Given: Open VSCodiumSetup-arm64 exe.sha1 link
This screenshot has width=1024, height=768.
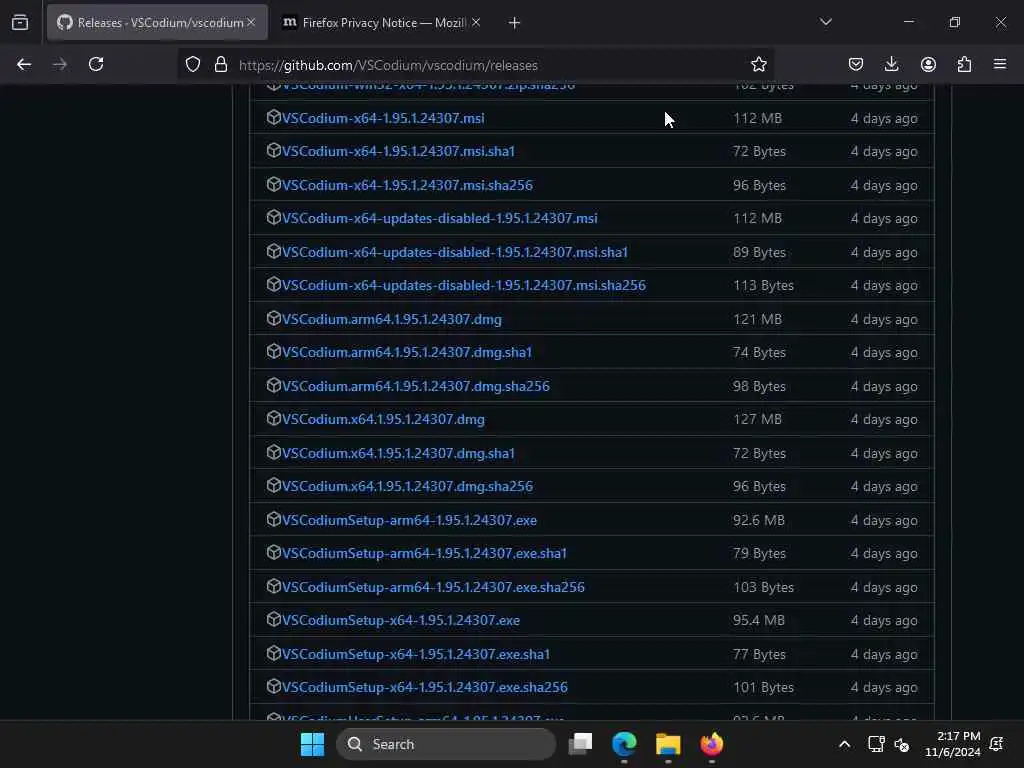Looking at the screenshot, I should click(x=424, y=554).
